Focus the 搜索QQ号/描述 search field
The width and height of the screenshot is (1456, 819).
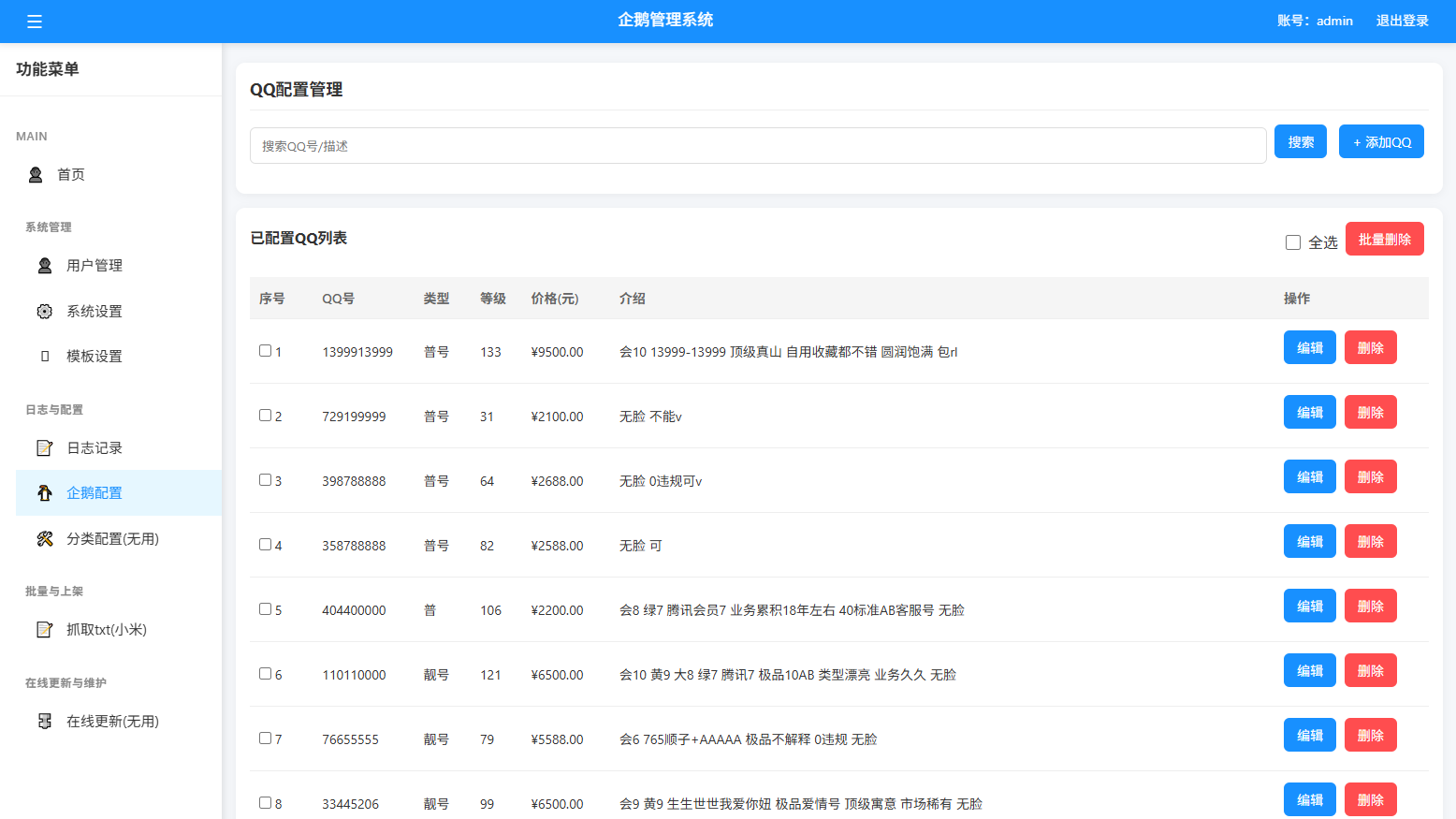(x=757, y=146)
